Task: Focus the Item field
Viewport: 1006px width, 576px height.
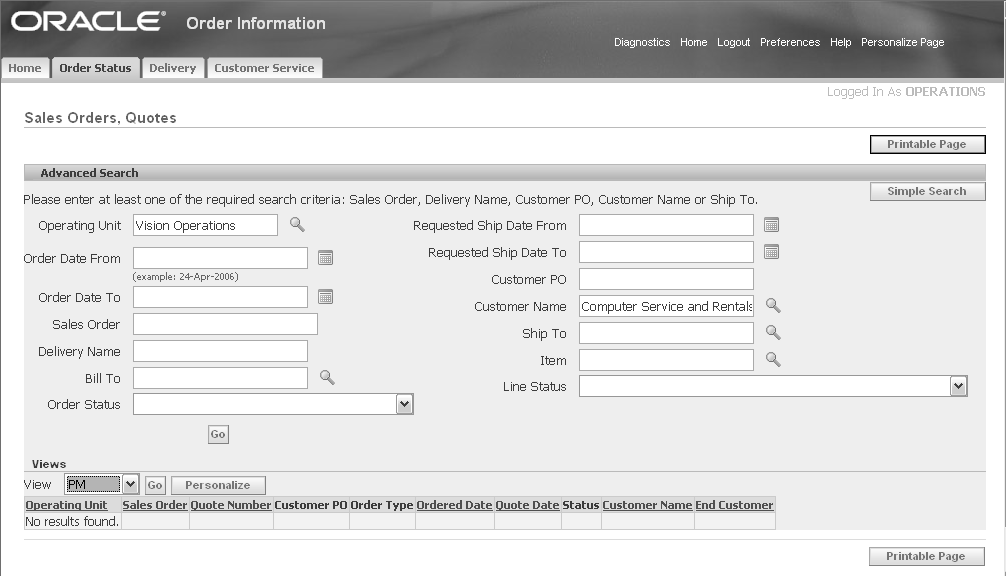Action: 666,360
